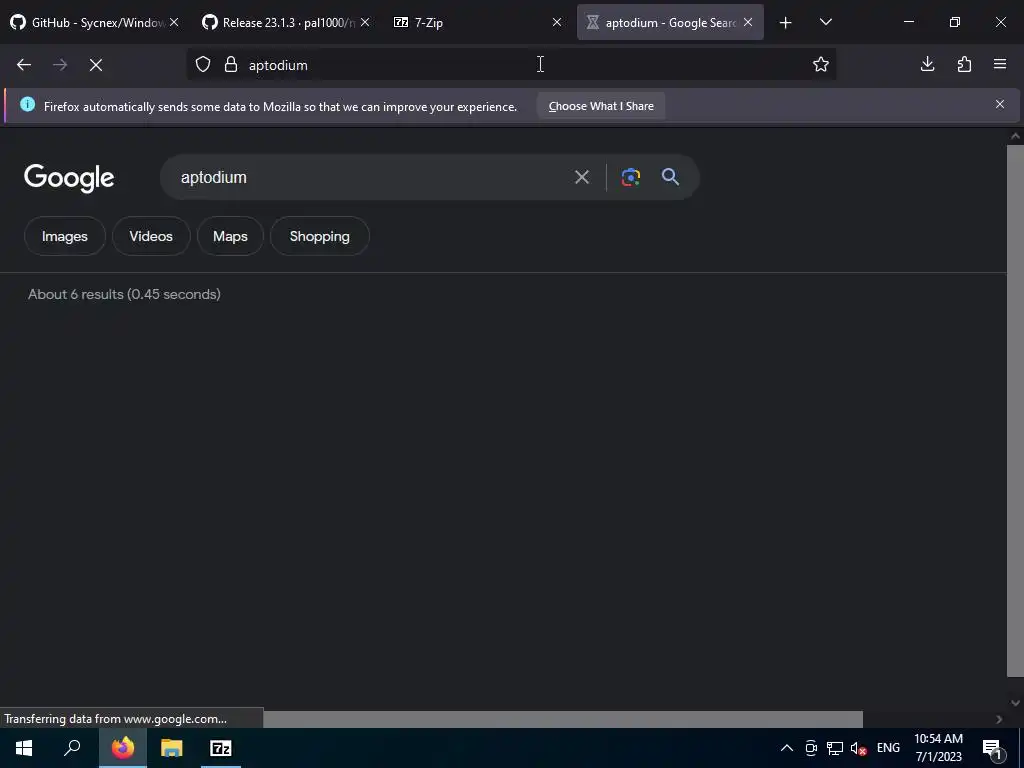Open the Firefox hamburger menu

click(x=1000, y=64)
